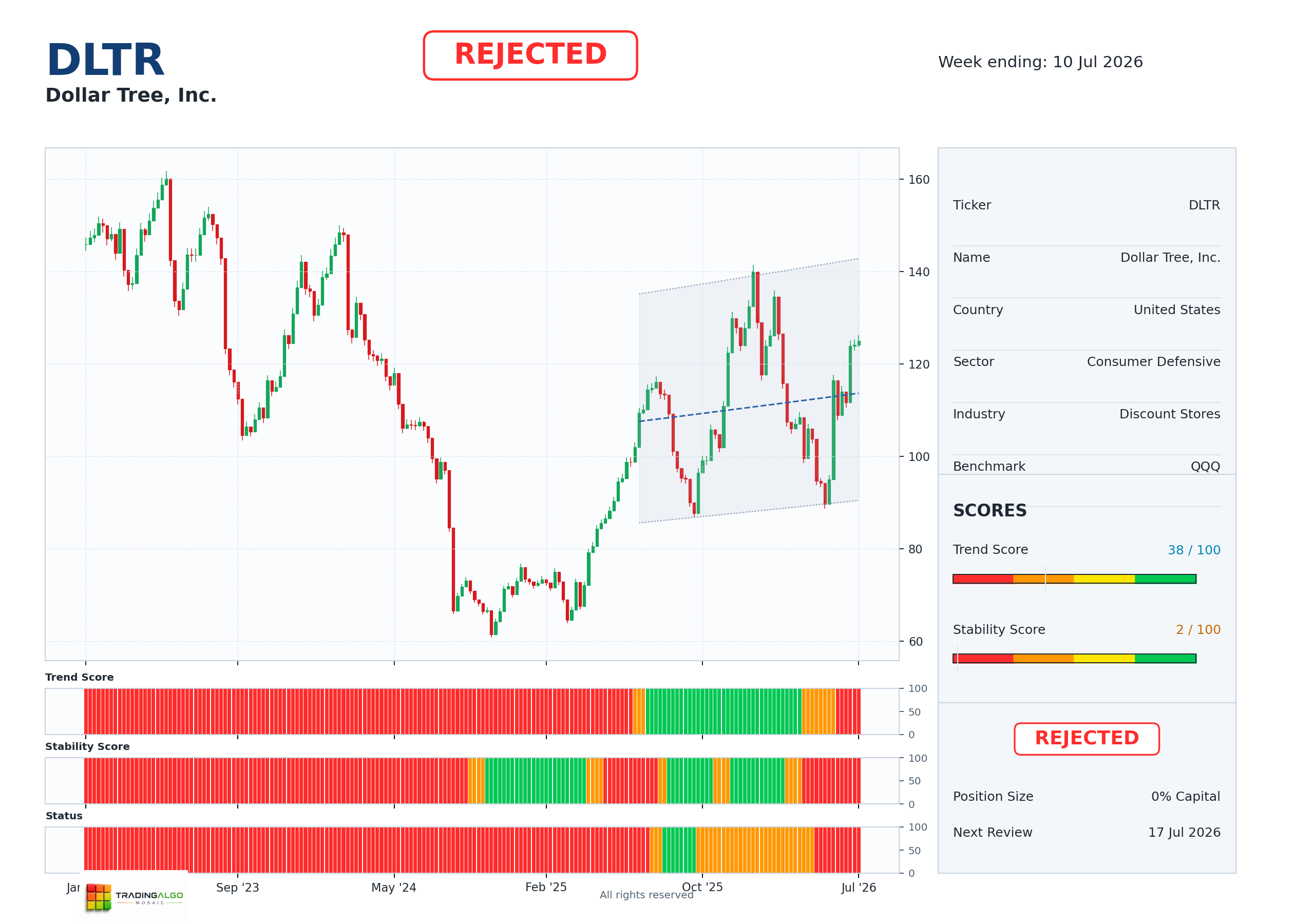
Task: Click the May '24 date axis label
Action: coord(394,888)
